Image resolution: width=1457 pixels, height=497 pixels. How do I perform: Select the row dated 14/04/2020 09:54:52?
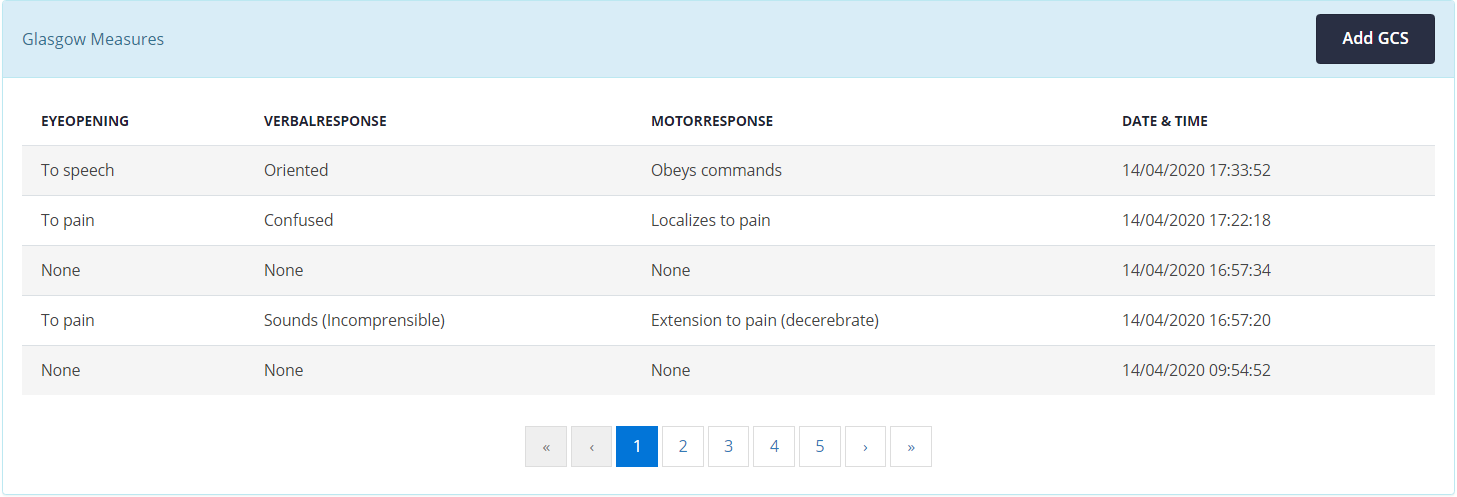(x=728, y=370)
